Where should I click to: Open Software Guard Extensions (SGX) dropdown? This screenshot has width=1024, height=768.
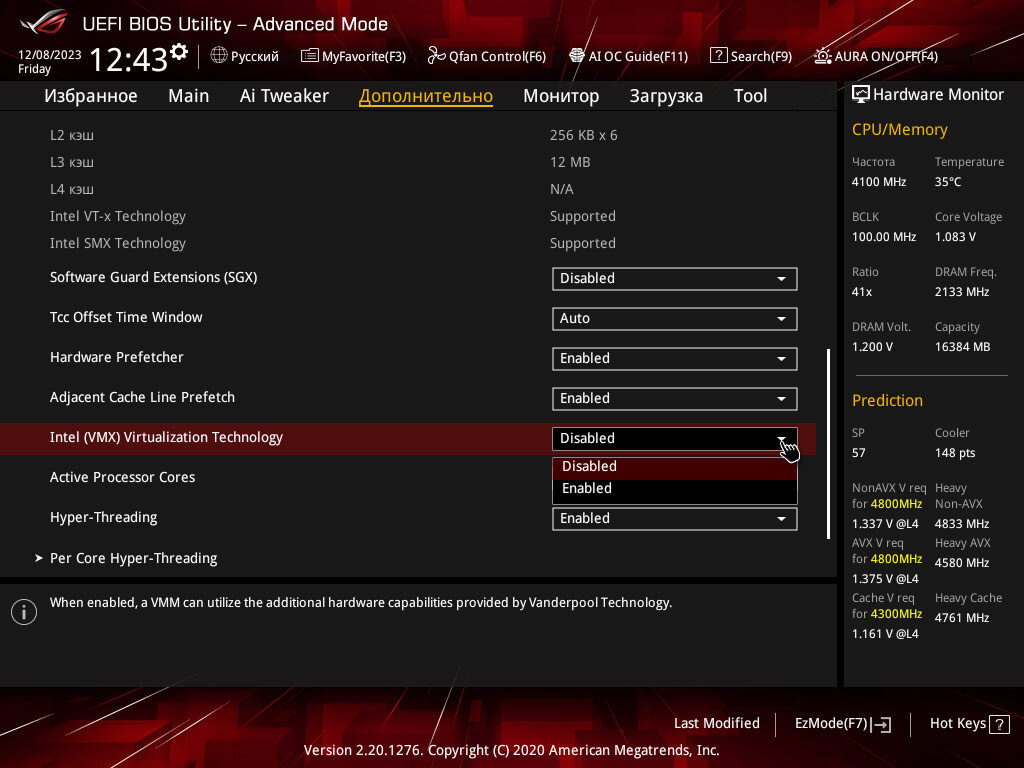click(x=675, y=278)
